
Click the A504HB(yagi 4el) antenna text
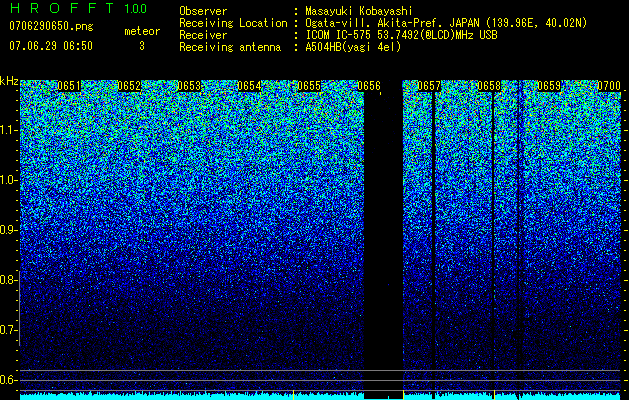353,47
